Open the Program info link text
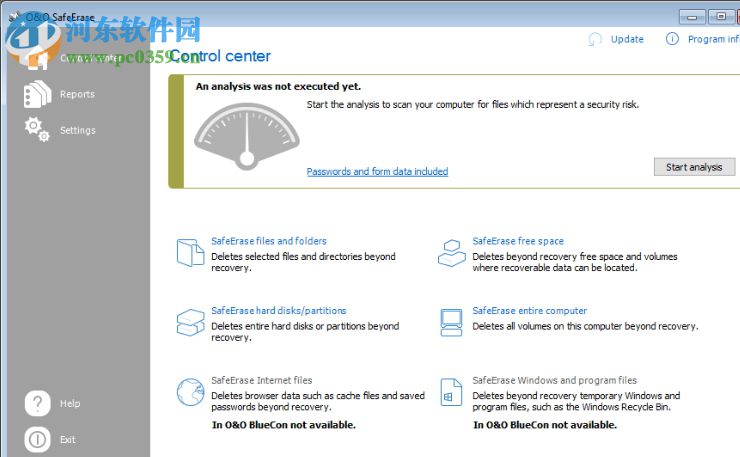 [714, 39]
